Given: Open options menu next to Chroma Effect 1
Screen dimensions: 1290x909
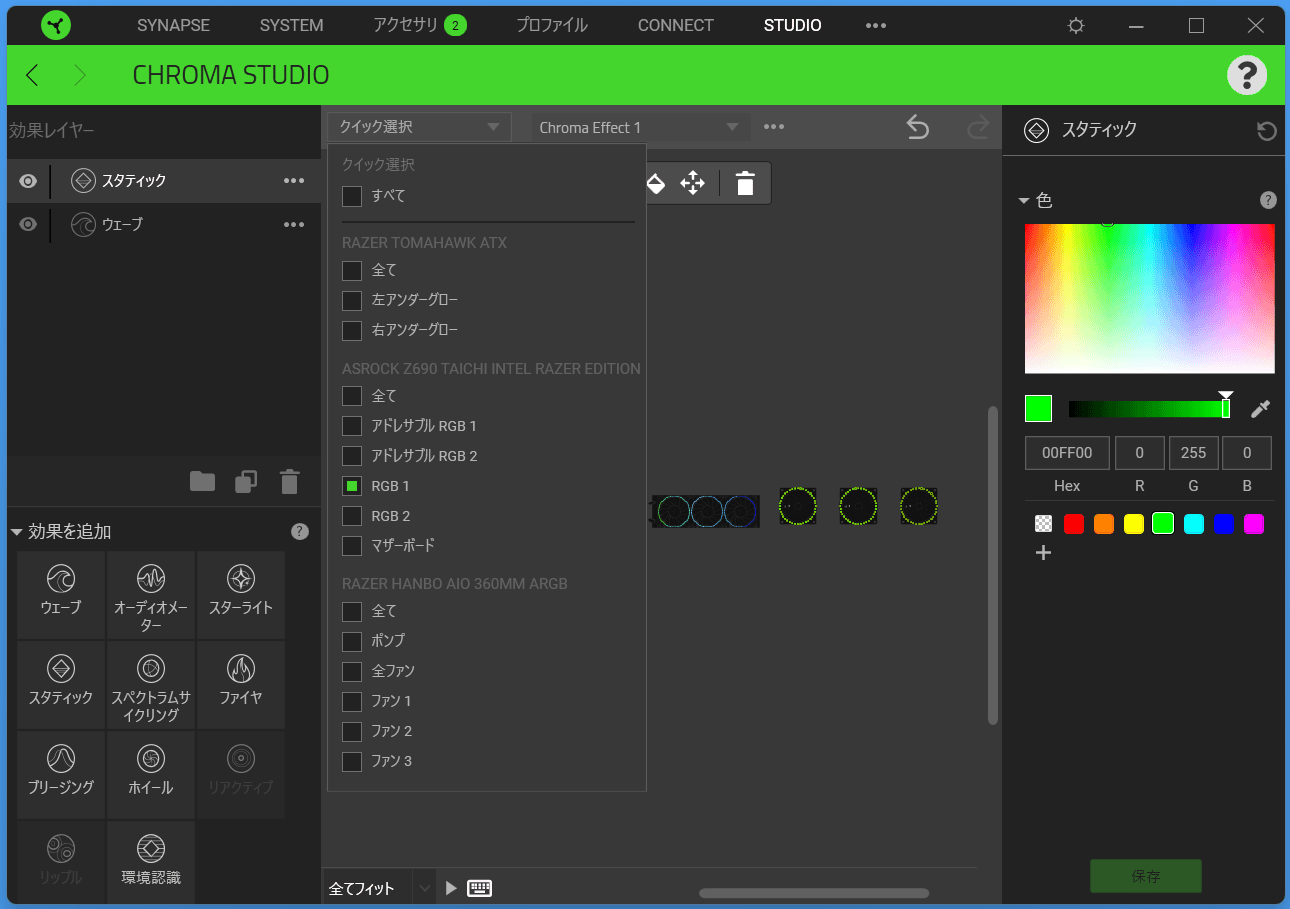Looking at the screenshot, I should [x=774, y=127].
